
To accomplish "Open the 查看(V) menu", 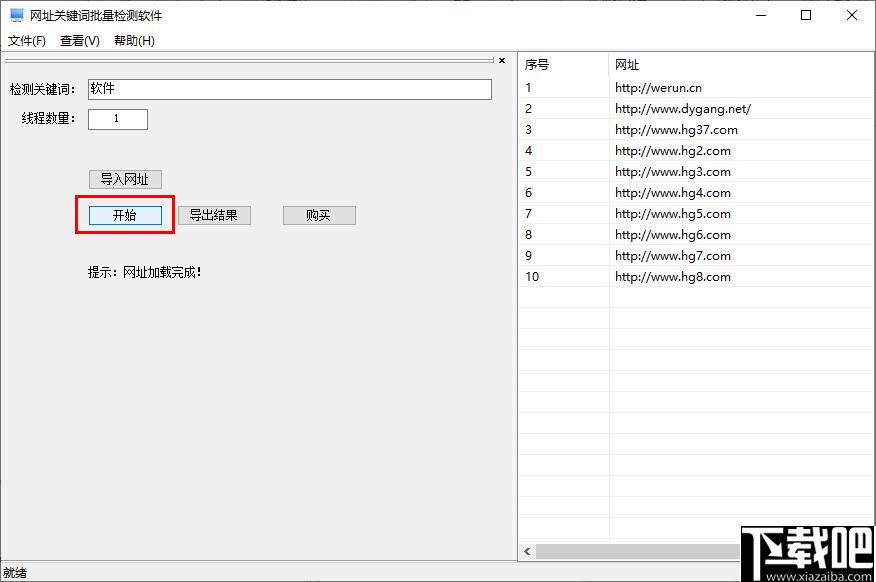I will point(80,41).
